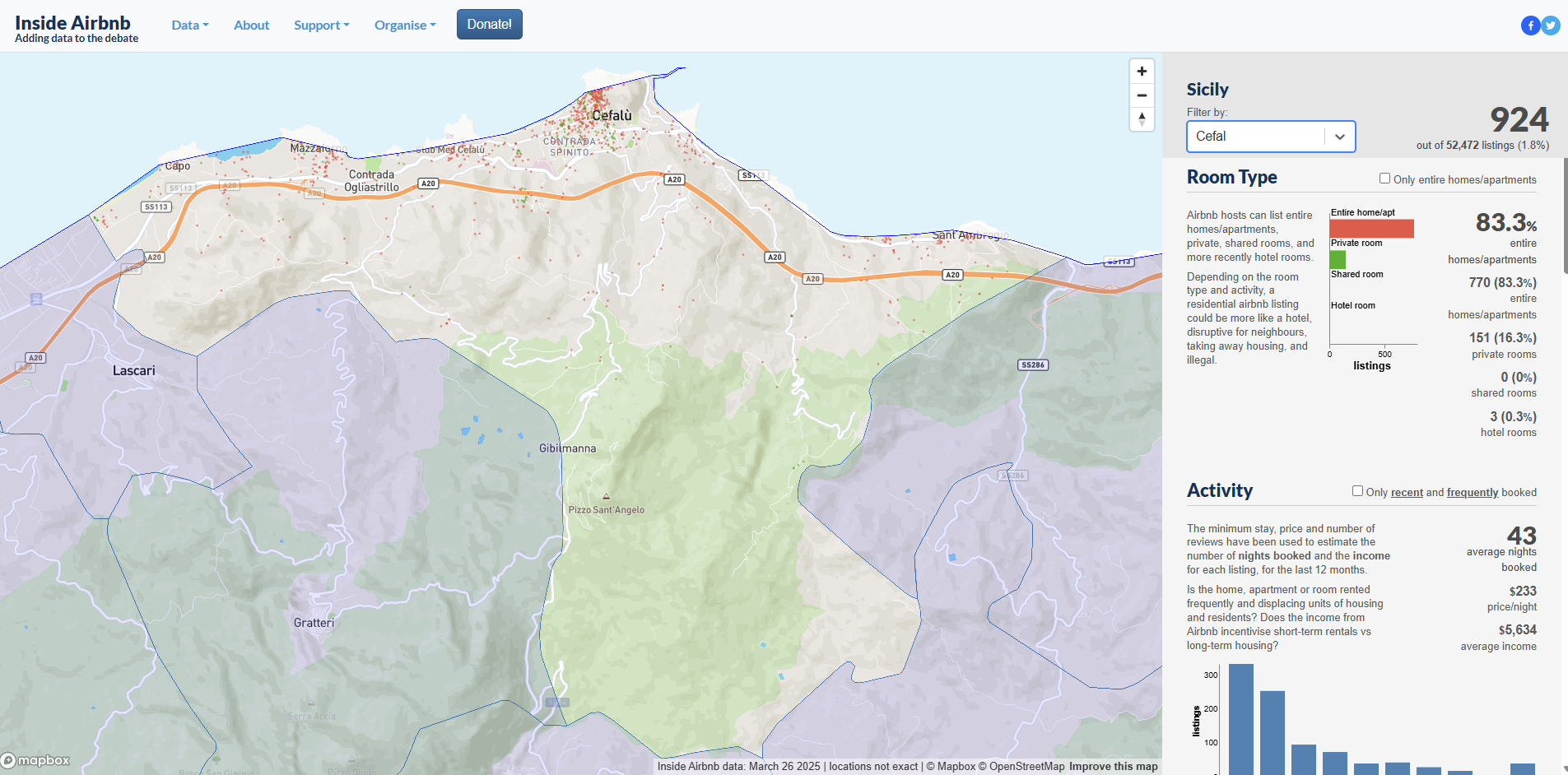Open the Data menu

coord(190,26)
